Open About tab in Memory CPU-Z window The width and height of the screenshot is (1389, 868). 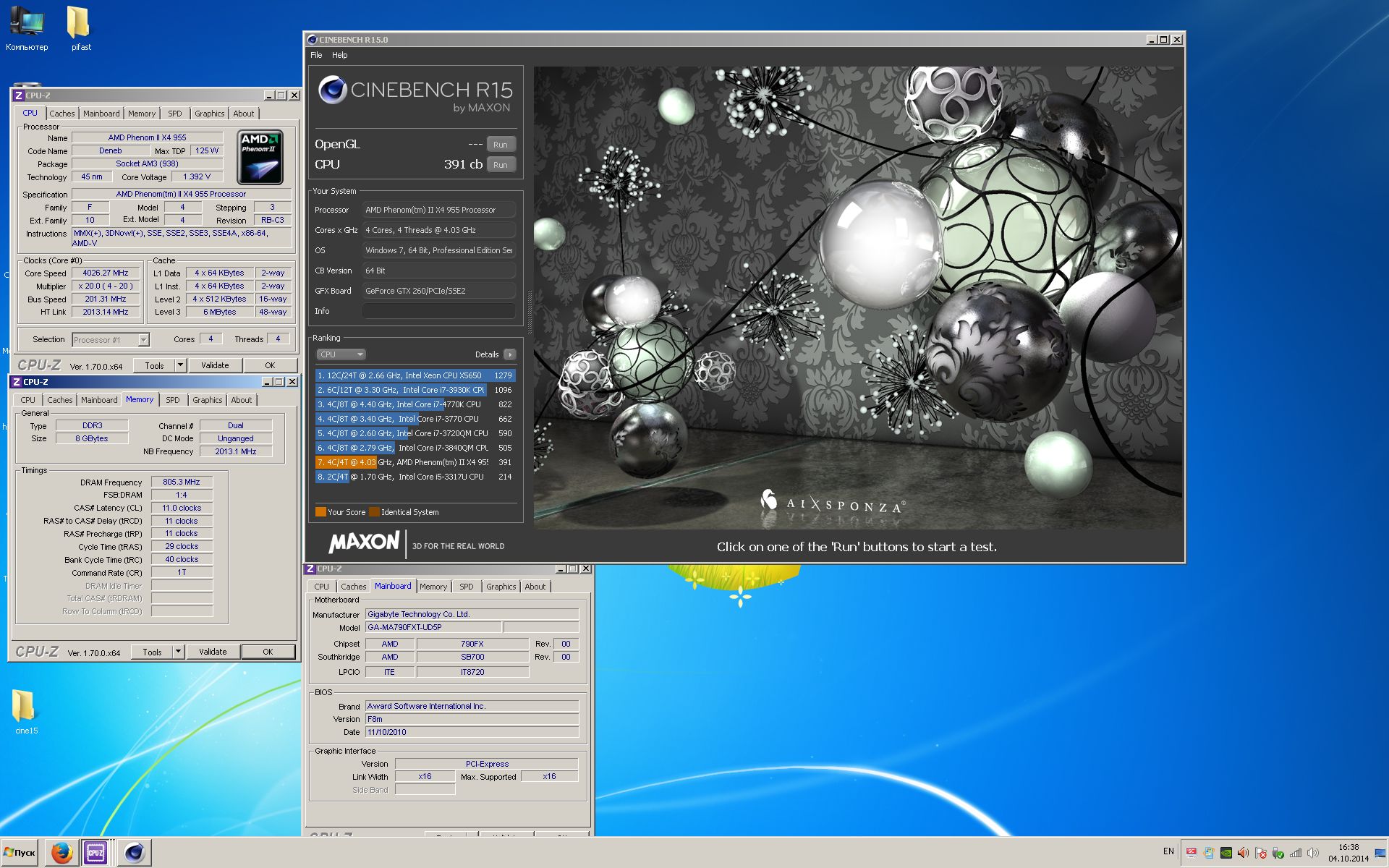(x=242, y=400)
